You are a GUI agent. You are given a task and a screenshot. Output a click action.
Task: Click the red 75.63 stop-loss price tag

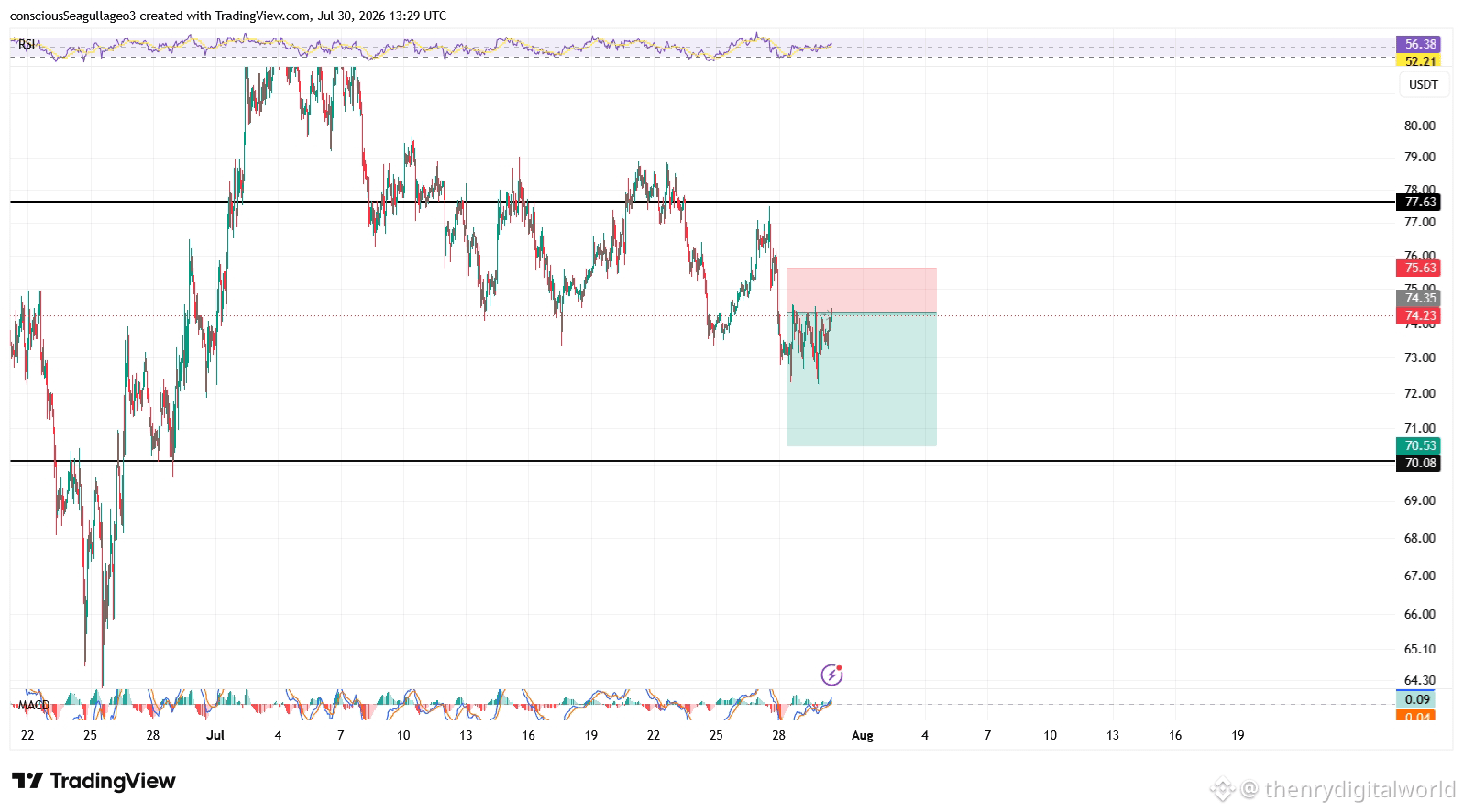pyautogui.click(x=1420, y=268)
